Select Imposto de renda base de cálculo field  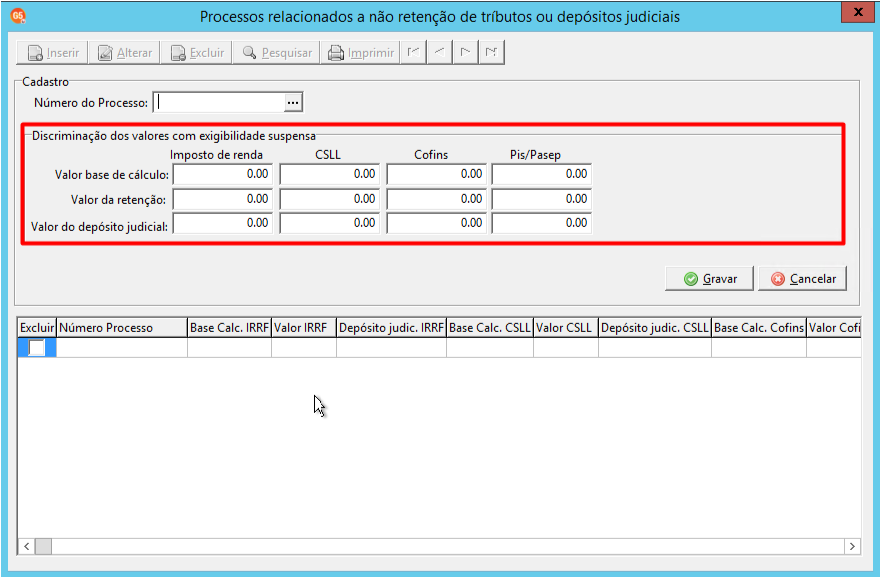[222, 174]
